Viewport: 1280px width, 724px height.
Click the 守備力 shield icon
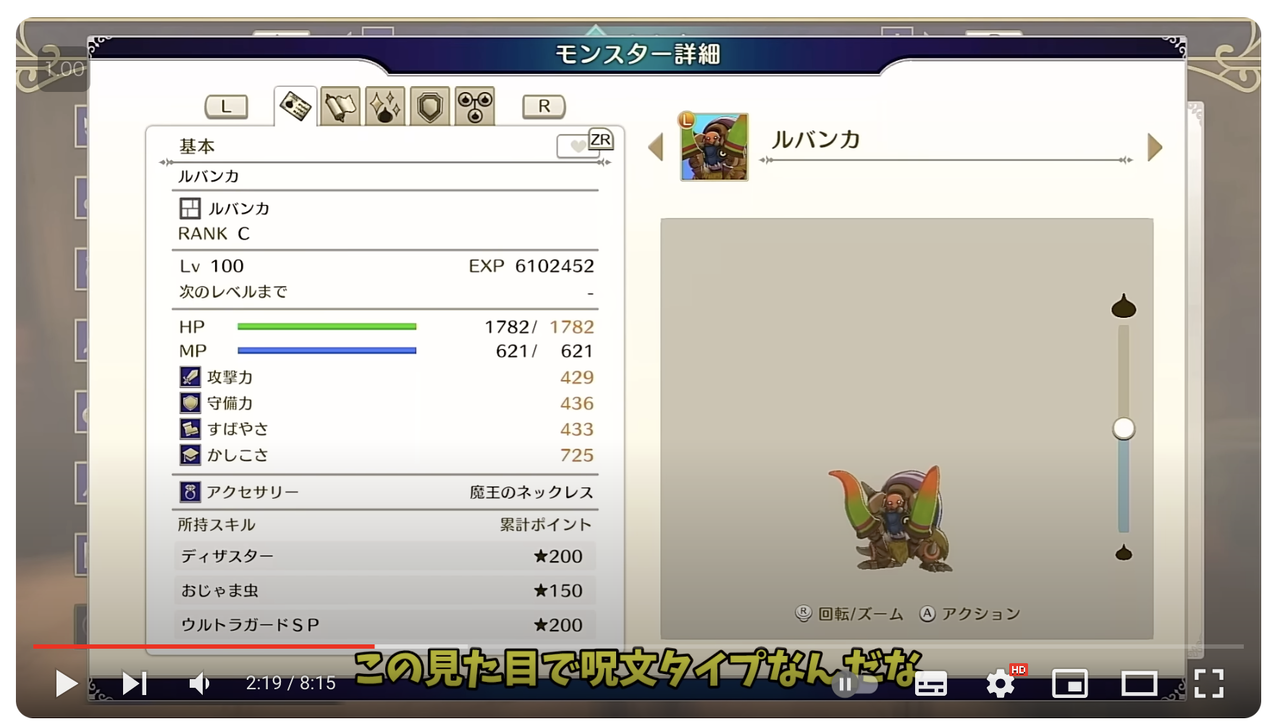pos(190,403)
